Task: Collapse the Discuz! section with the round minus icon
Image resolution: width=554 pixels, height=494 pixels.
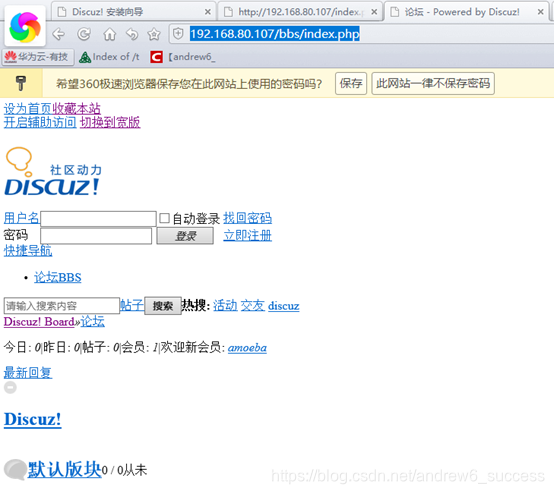Action: [10, 387]
